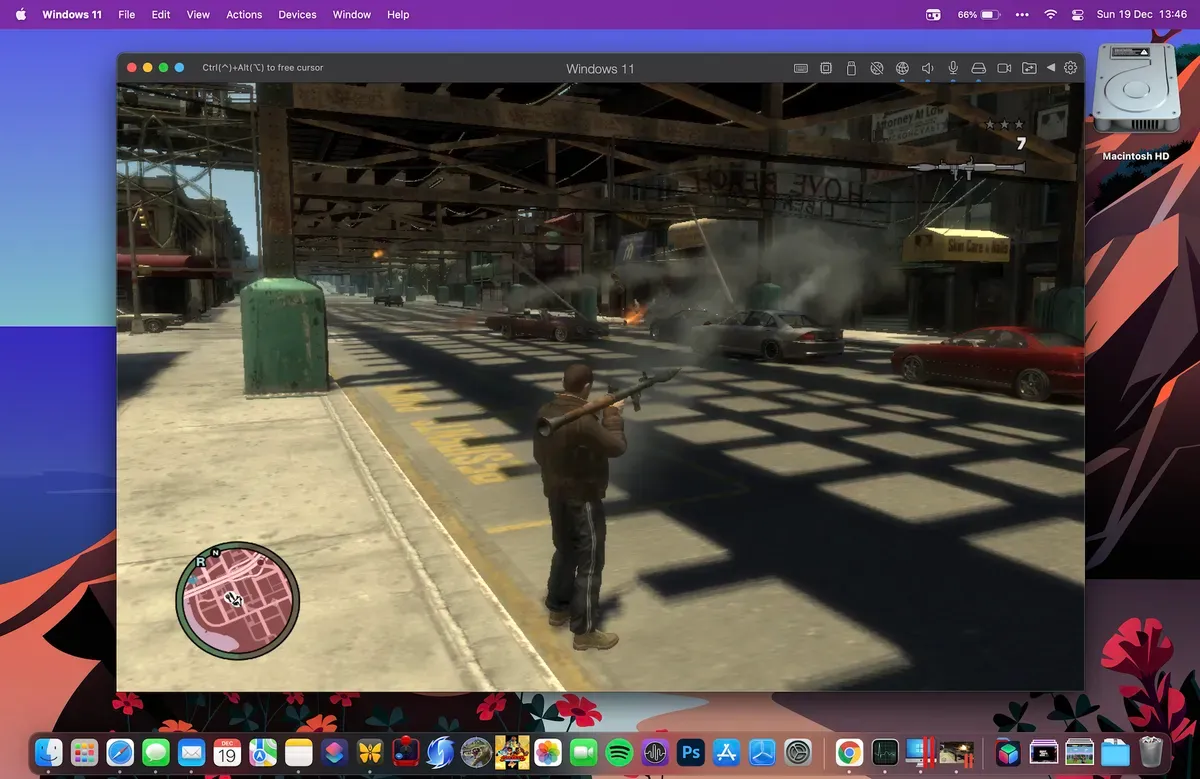This screenshot has height=779, width=1200.
Task: Open the Devices menu
Action: pos(297,15)
